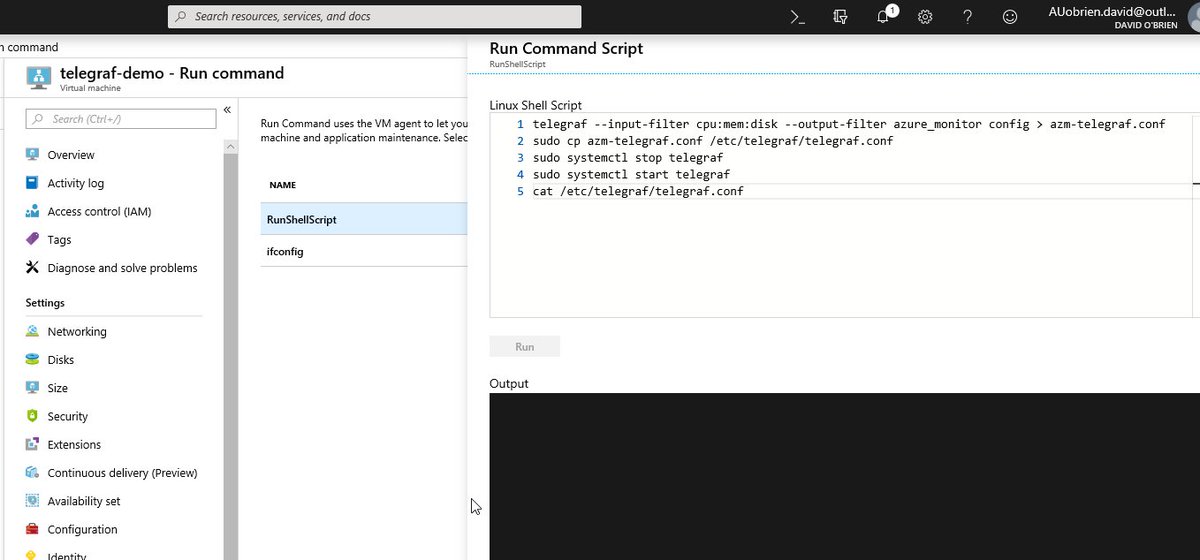Click the Disks icon
1200x560 pixels.
(x=33, y=360)
